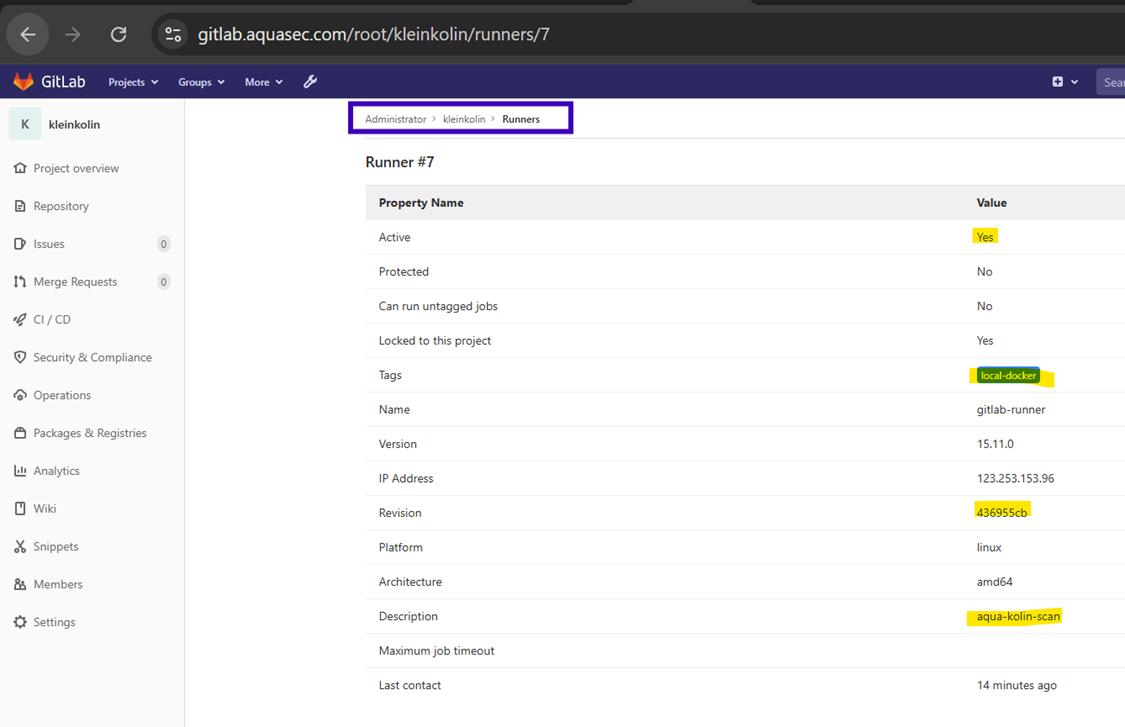The image size is (1125, 727).
Task: Open the Admin Area wrench icon
Action: tap(310, 82)
